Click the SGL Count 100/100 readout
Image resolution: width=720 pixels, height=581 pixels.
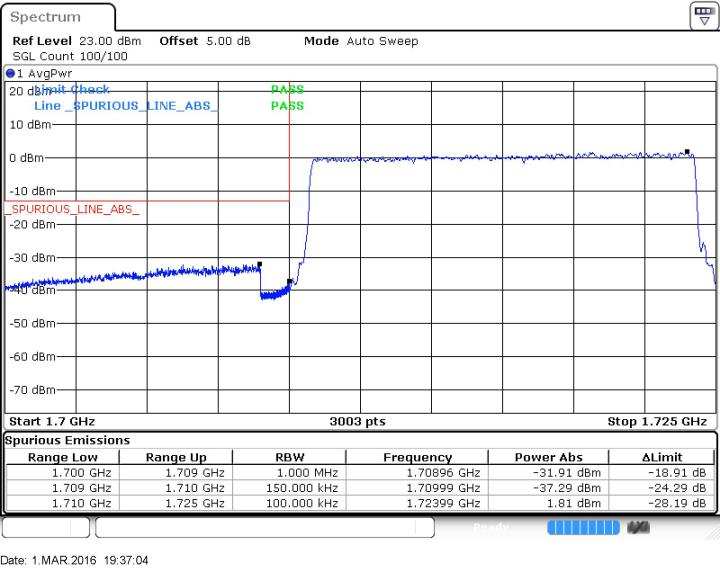click(70, 56)
